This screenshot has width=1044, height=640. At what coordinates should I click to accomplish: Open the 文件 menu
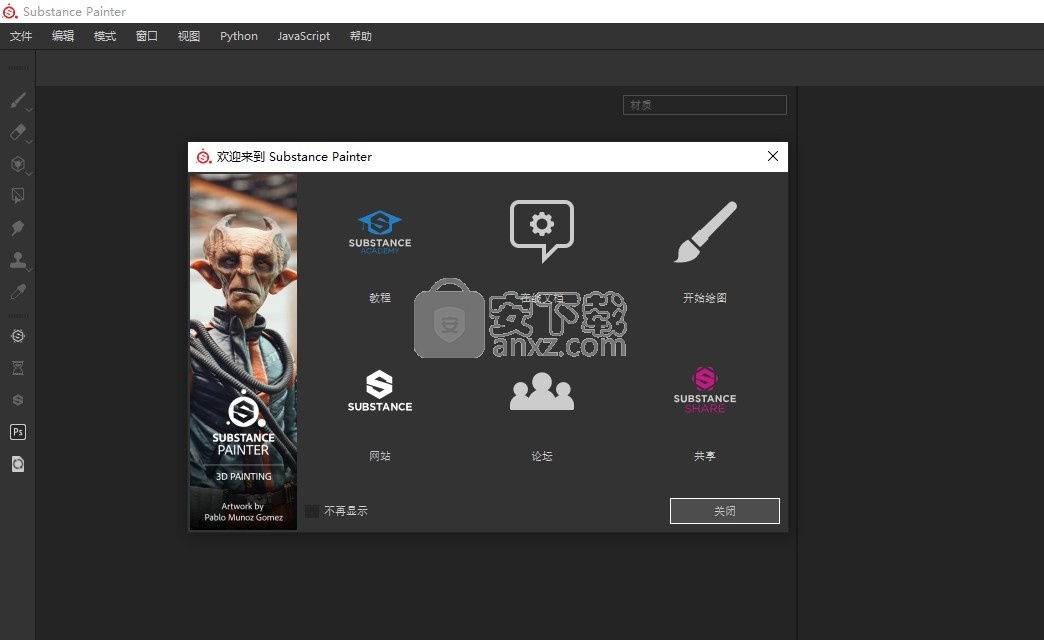pos(21,36)
